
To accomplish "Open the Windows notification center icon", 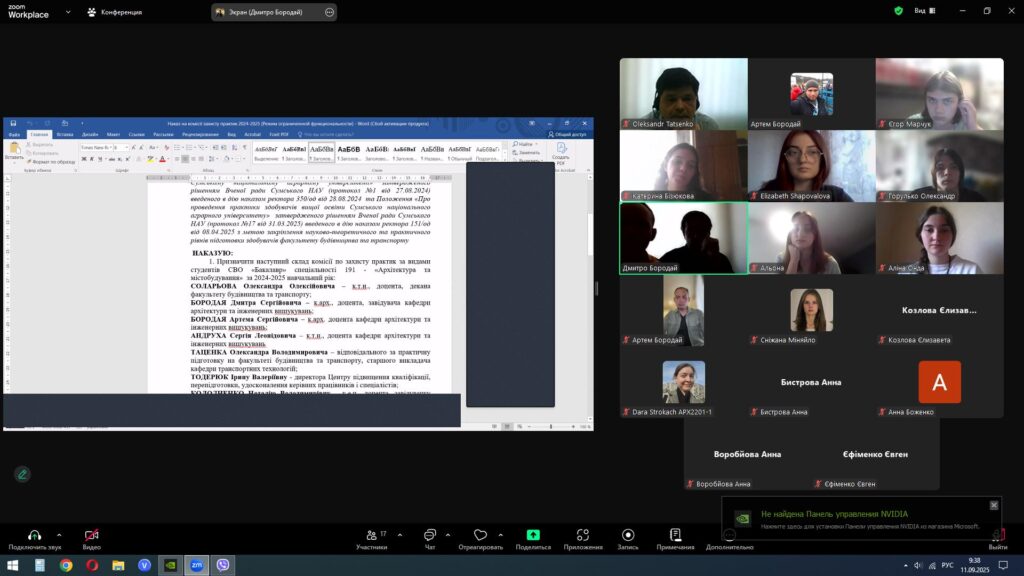I will (x=1003, y=566).
